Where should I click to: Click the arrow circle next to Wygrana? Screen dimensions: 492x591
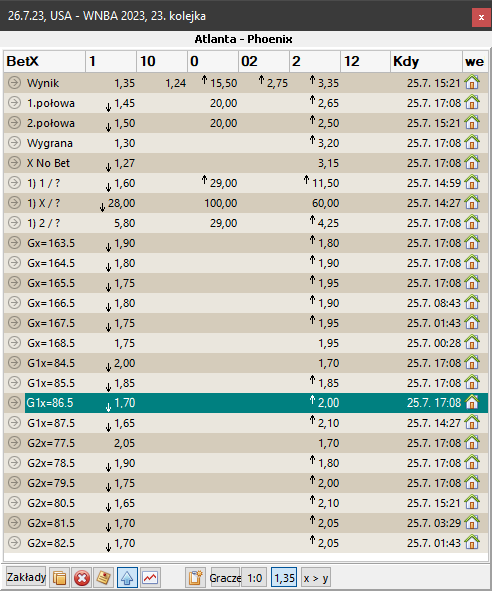coord(14,142)
